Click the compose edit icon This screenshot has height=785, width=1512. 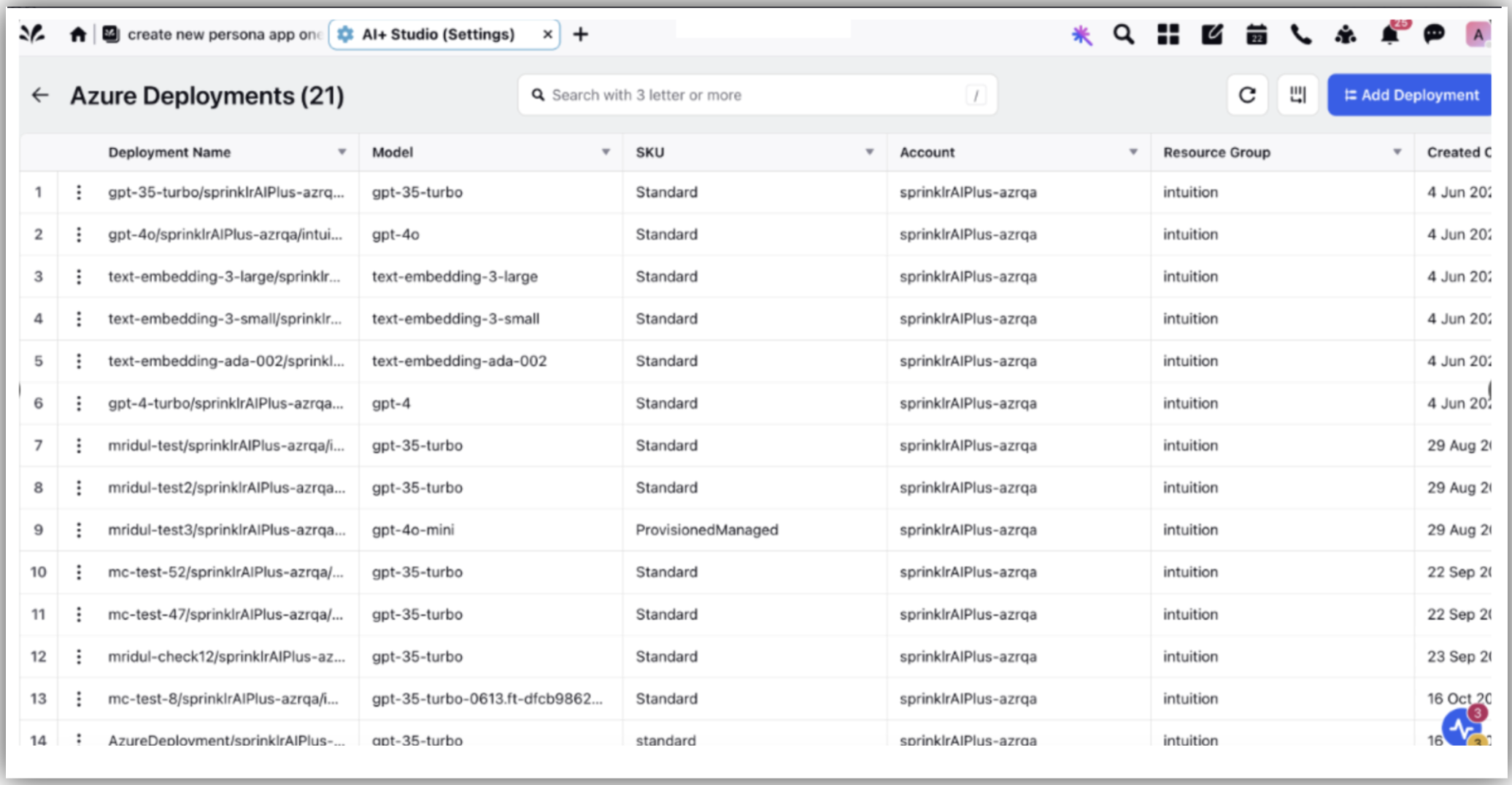pos(1212,34)
